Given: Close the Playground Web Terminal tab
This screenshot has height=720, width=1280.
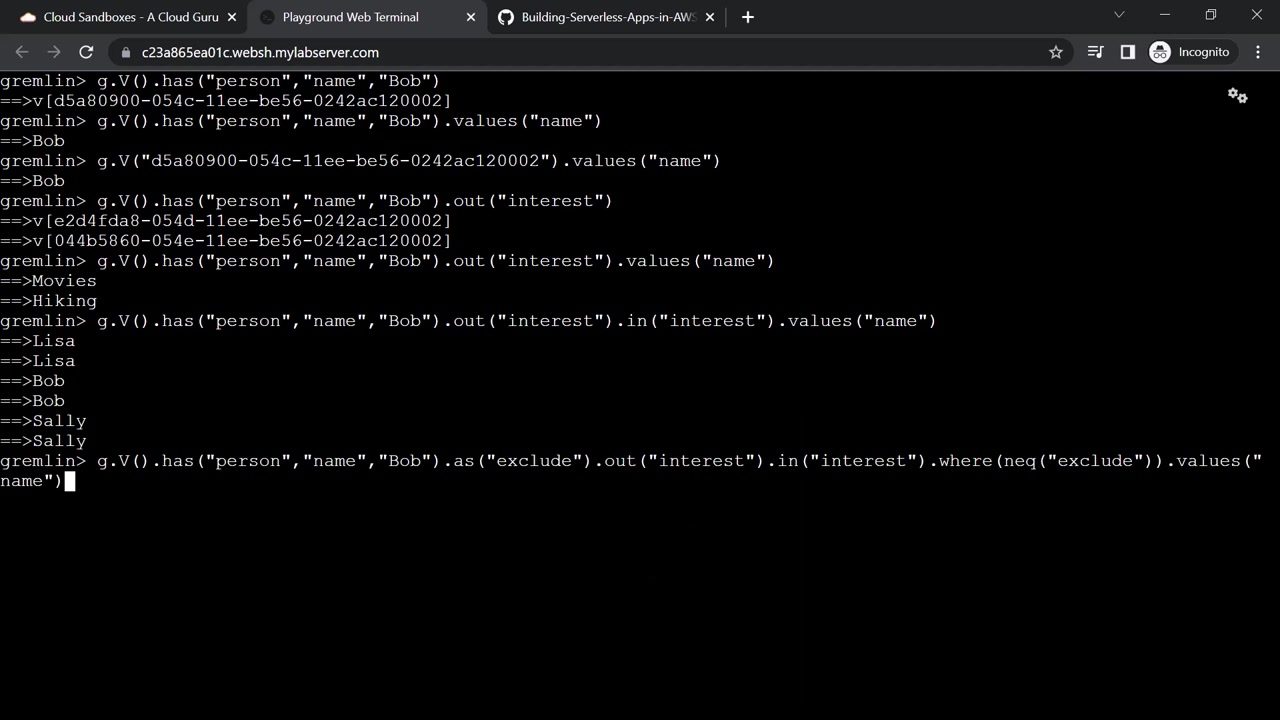Looking at the screenshot, I should coord(471,17).
